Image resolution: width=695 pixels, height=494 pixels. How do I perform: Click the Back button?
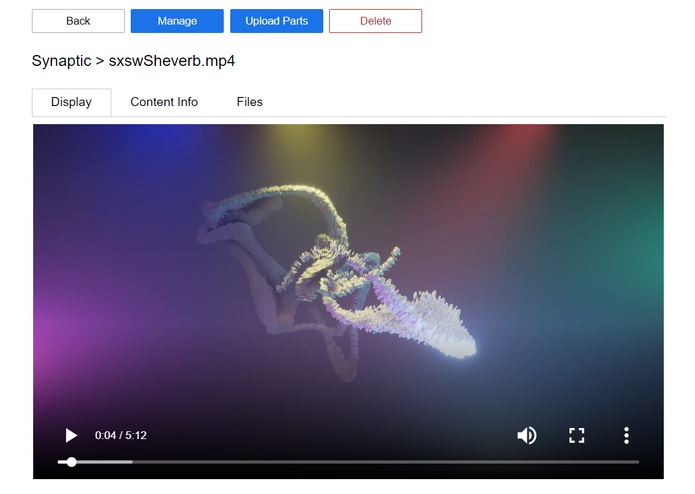click(78, 21)
